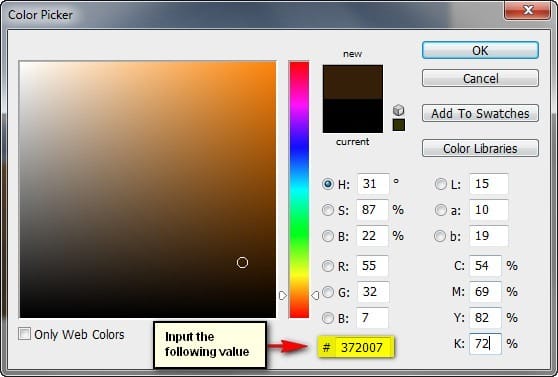
Task: Select the H hue radio button
Action: tap(327, 184)
